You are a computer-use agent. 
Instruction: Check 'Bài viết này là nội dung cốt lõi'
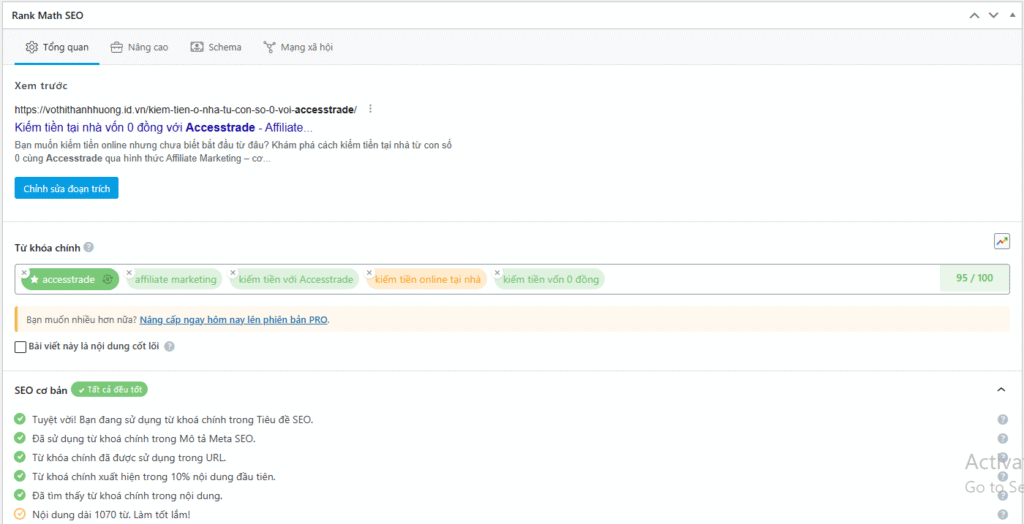pyautogui.click(x=21, y=347)
